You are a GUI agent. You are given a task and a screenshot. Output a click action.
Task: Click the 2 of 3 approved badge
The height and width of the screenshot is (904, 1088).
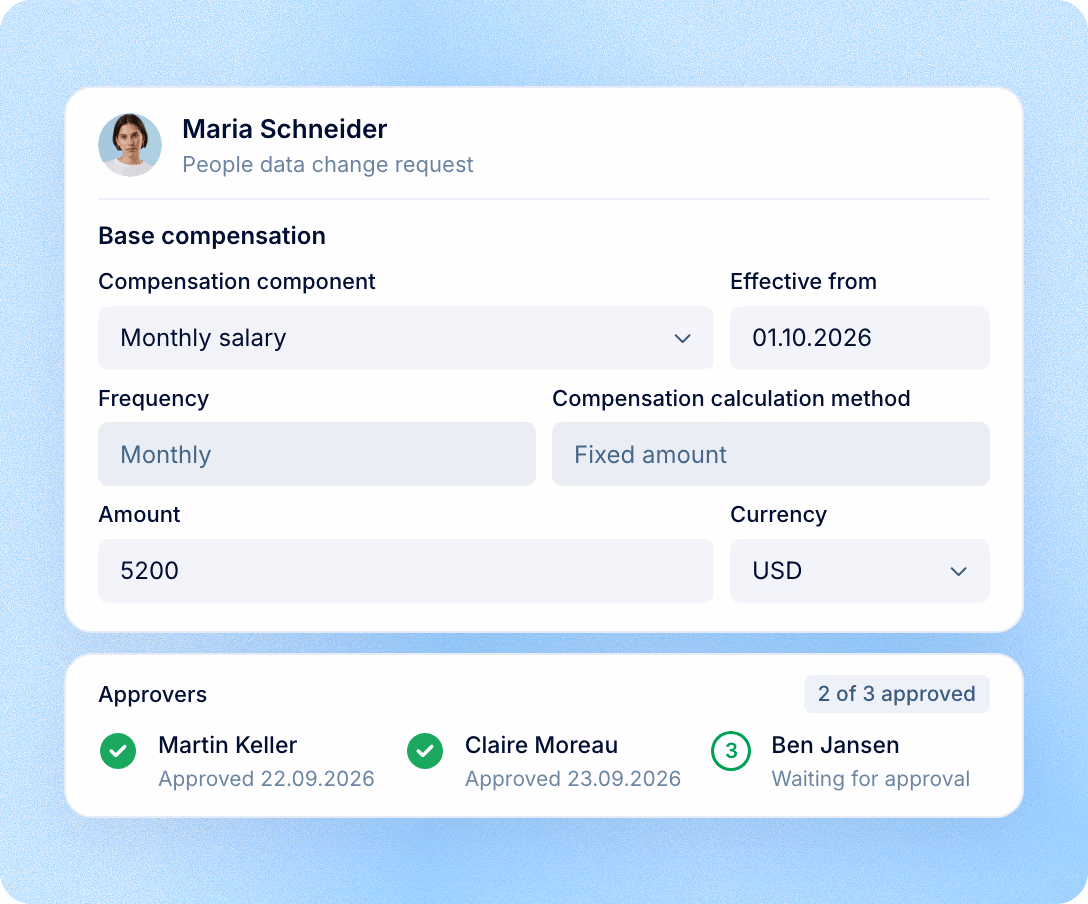click(x=896, y=694)
